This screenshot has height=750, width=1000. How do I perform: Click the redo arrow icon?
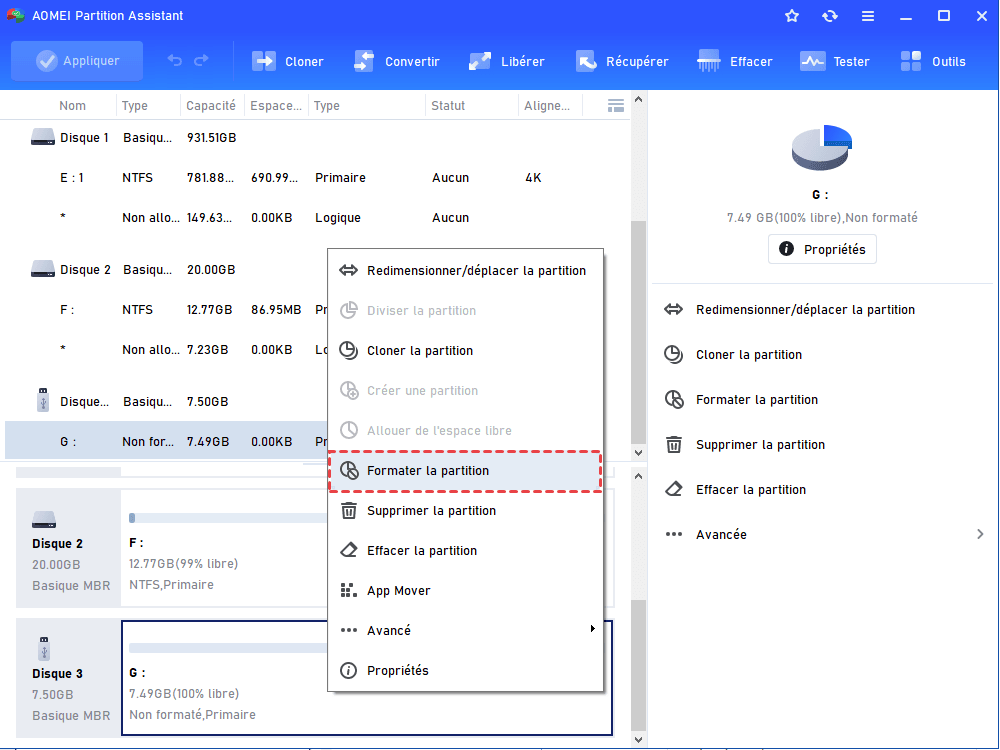coord(202,61)
